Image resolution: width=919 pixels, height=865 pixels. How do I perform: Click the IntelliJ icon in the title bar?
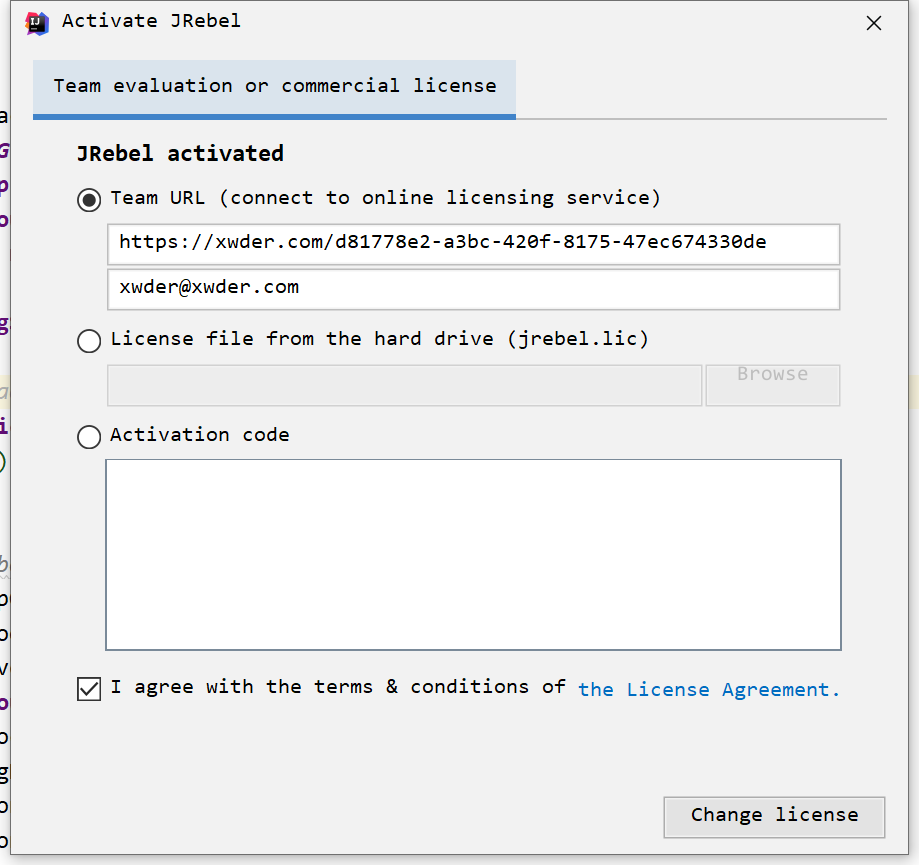(x=37, y=23)
